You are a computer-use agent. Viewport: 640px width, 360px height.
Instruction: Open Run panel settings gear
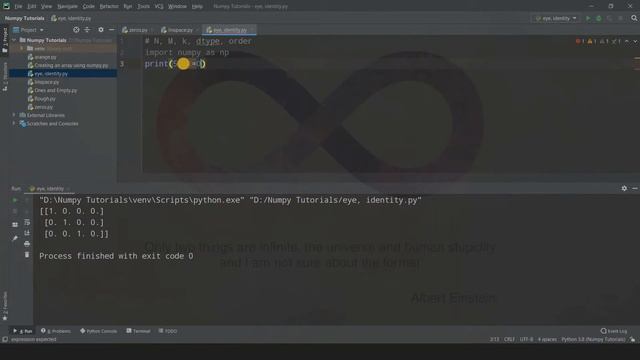point(624,188)
